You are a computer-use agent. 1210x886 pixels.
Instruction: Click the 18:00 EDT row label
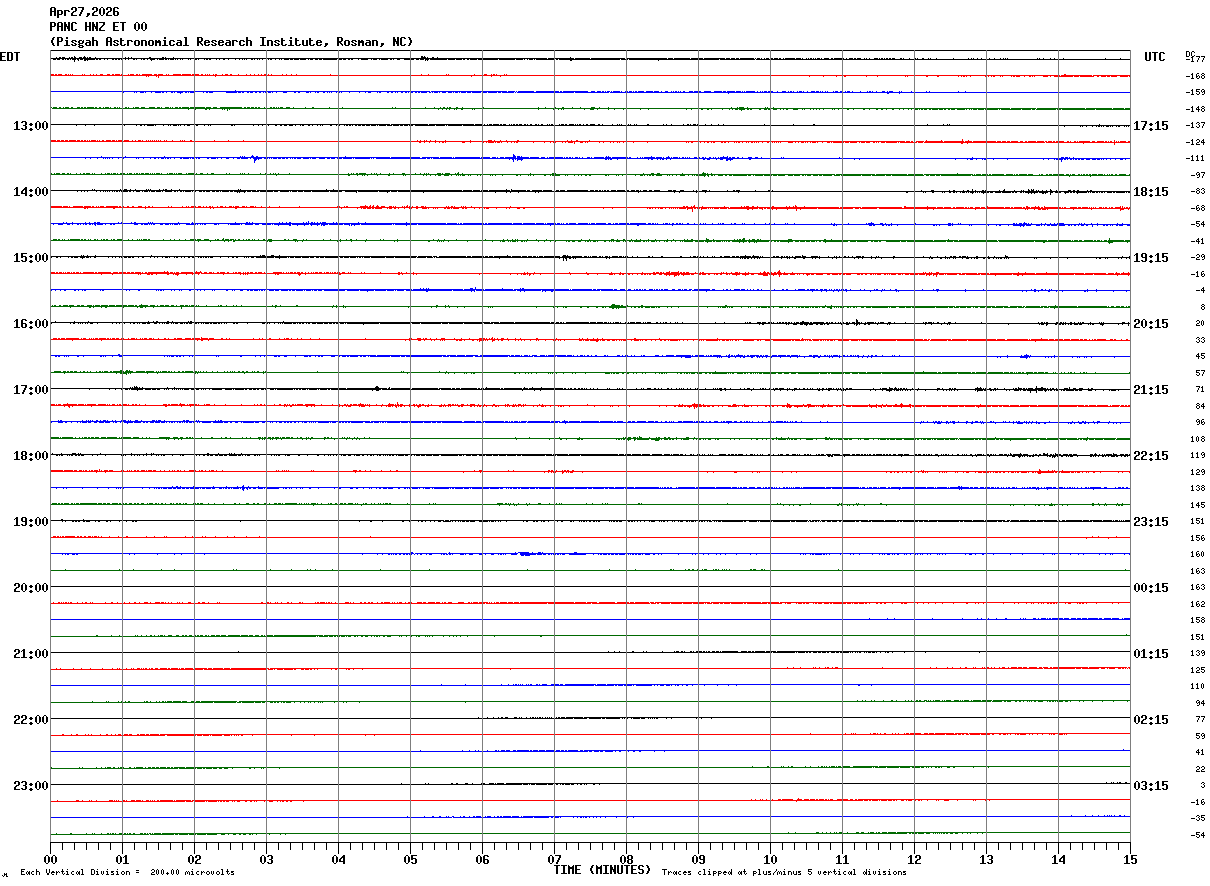coord(31,456)
